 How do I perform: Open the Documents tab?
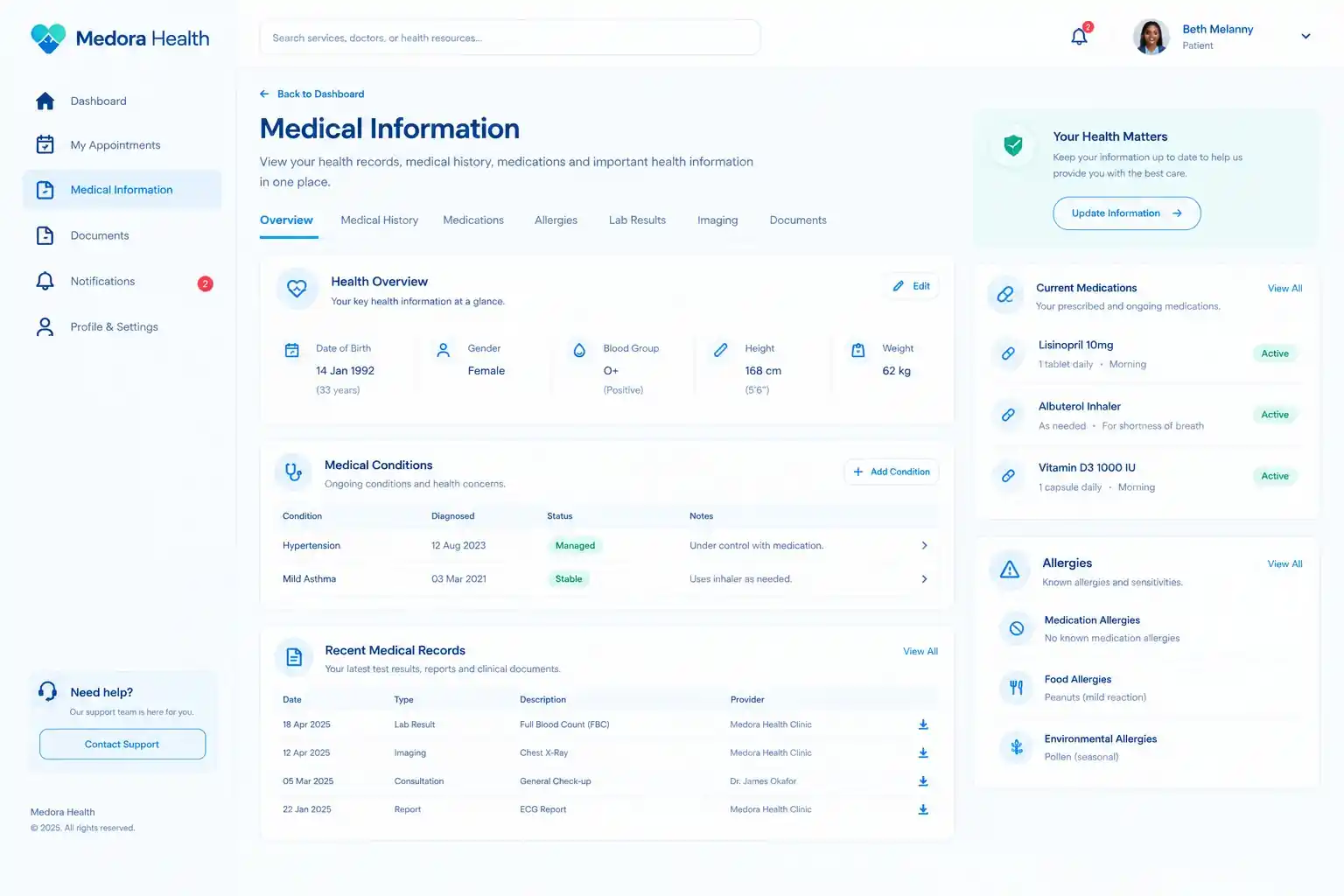coord(798,220)
